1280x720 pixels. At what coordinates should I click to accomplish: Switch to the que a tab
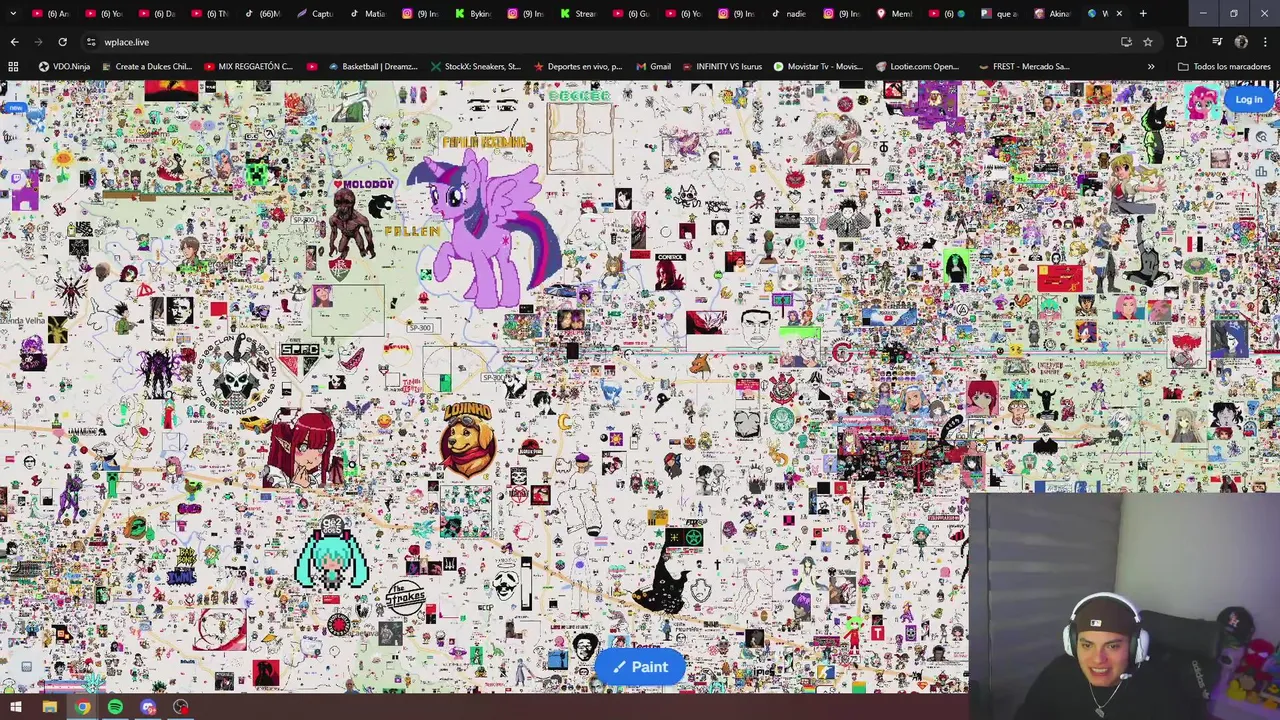[998, 13]
